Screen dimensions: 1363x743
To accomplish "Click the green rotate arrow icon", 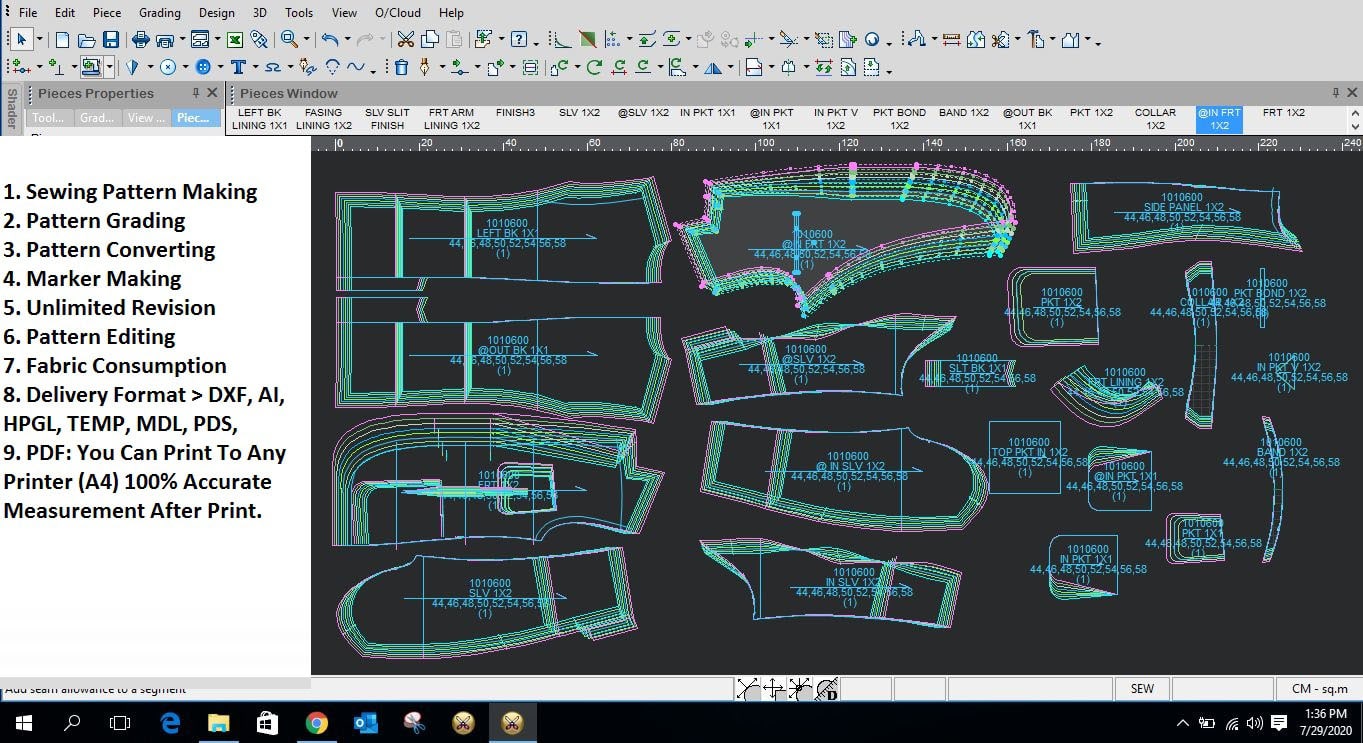I will coord(594,67).
